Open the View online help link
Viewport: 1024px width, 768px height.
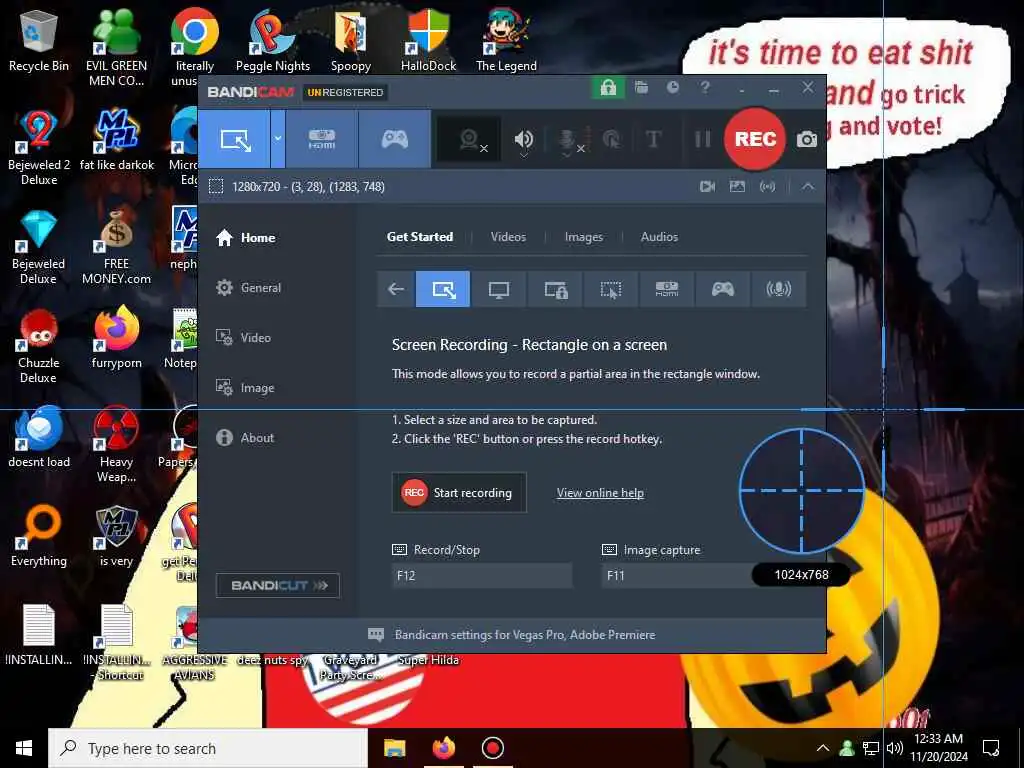pyautogui.click(x=600, y=493)
